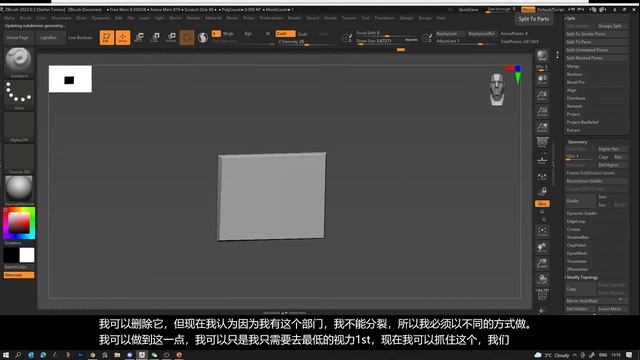The image size is (640, 360).
Task: Expand the DynaMesh section
Action: pos(577,253)
